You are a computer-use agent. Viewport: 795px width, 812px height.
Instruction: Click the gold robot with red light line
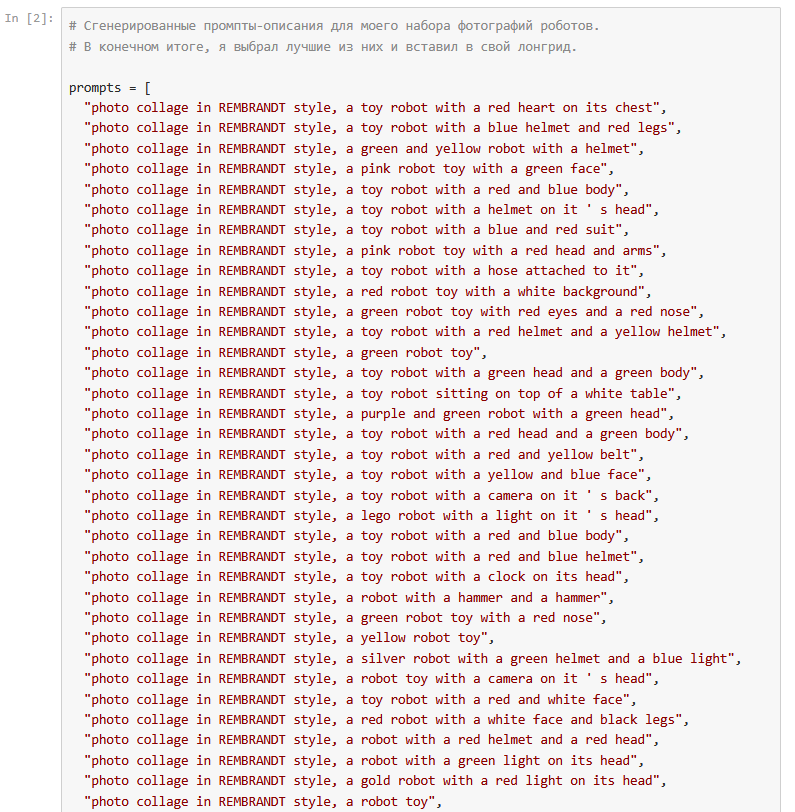(375, 781)
